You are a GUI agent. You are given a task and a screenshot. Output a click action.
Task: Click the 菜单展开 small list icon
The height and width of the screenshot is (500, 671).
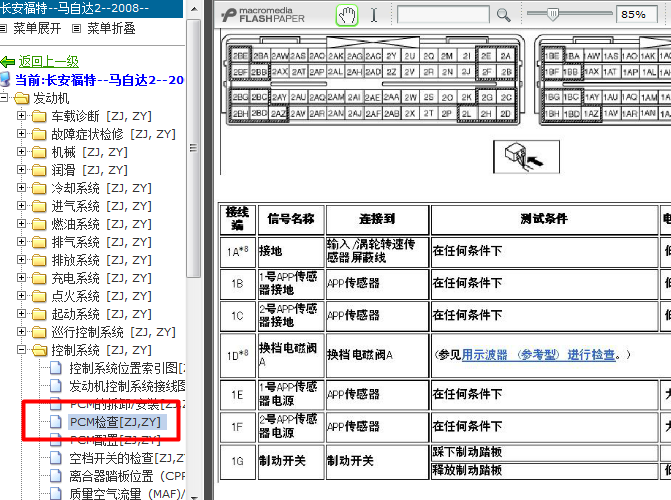(x=3, y=29)
